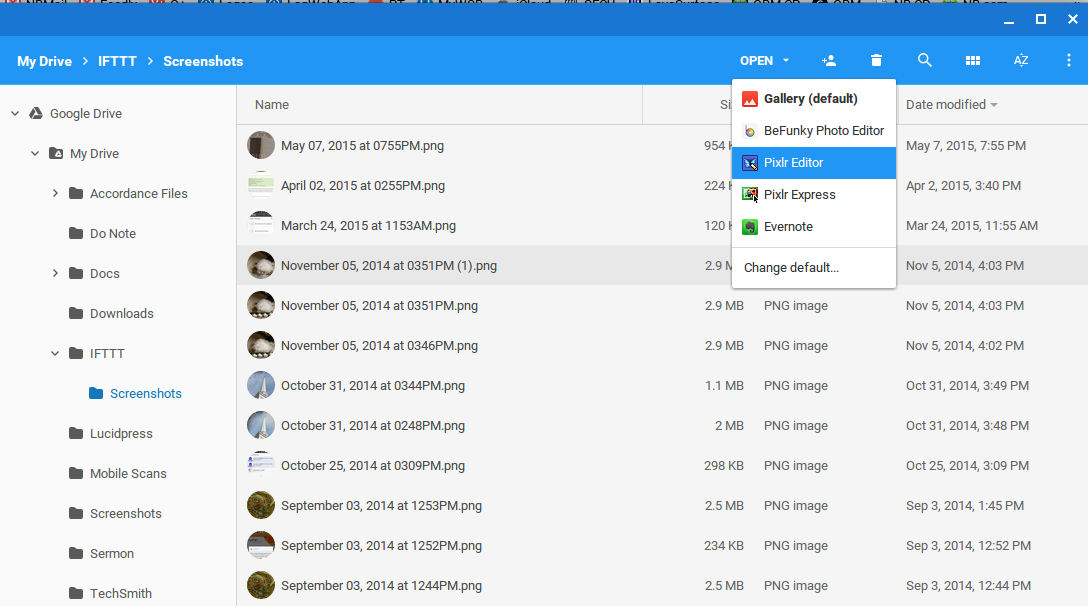Open Mobile Scans folder label in sidebar
The width and height of the screenshot is (1088, 606).
pyautogui.click(x=128, y=473)
